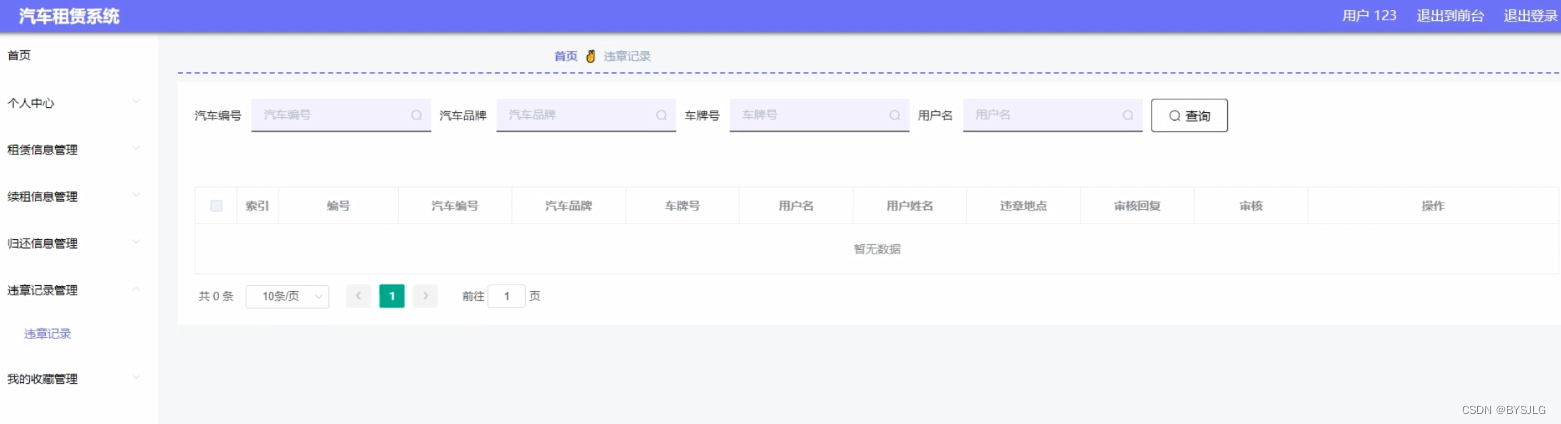Click the 违章地点 column header

coord(1023,206)
